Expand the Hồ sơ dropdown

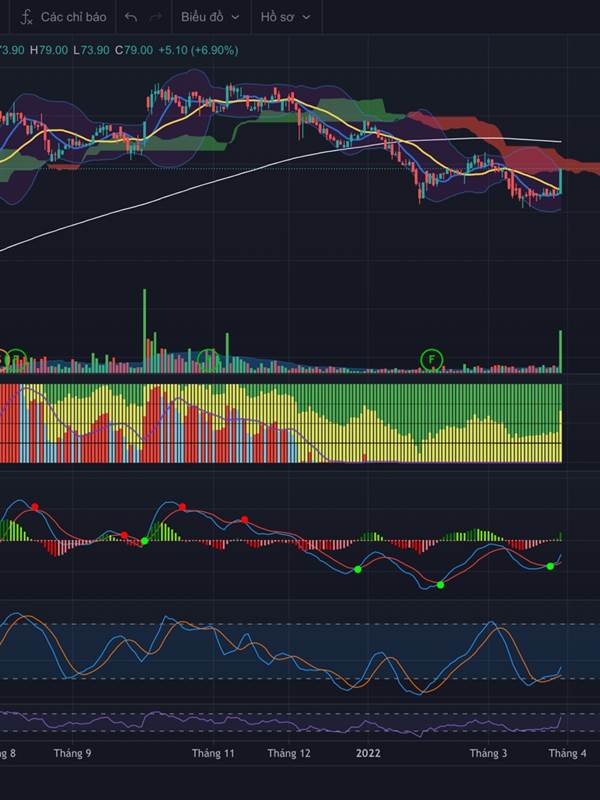[x=285, y=17]
